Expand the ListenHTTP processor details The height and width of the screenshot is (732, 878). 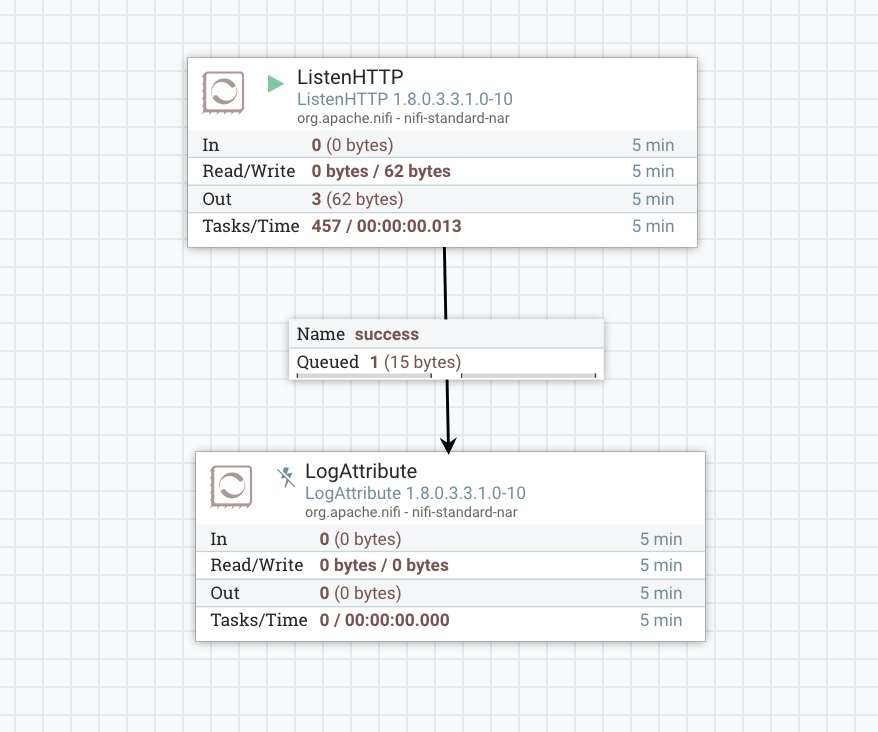tap(440, 93)
